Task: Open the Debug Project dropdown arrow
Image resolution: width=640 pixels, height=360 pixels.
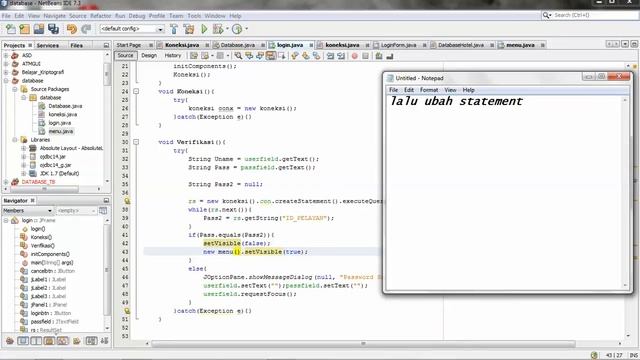Action: click(227, 29)
